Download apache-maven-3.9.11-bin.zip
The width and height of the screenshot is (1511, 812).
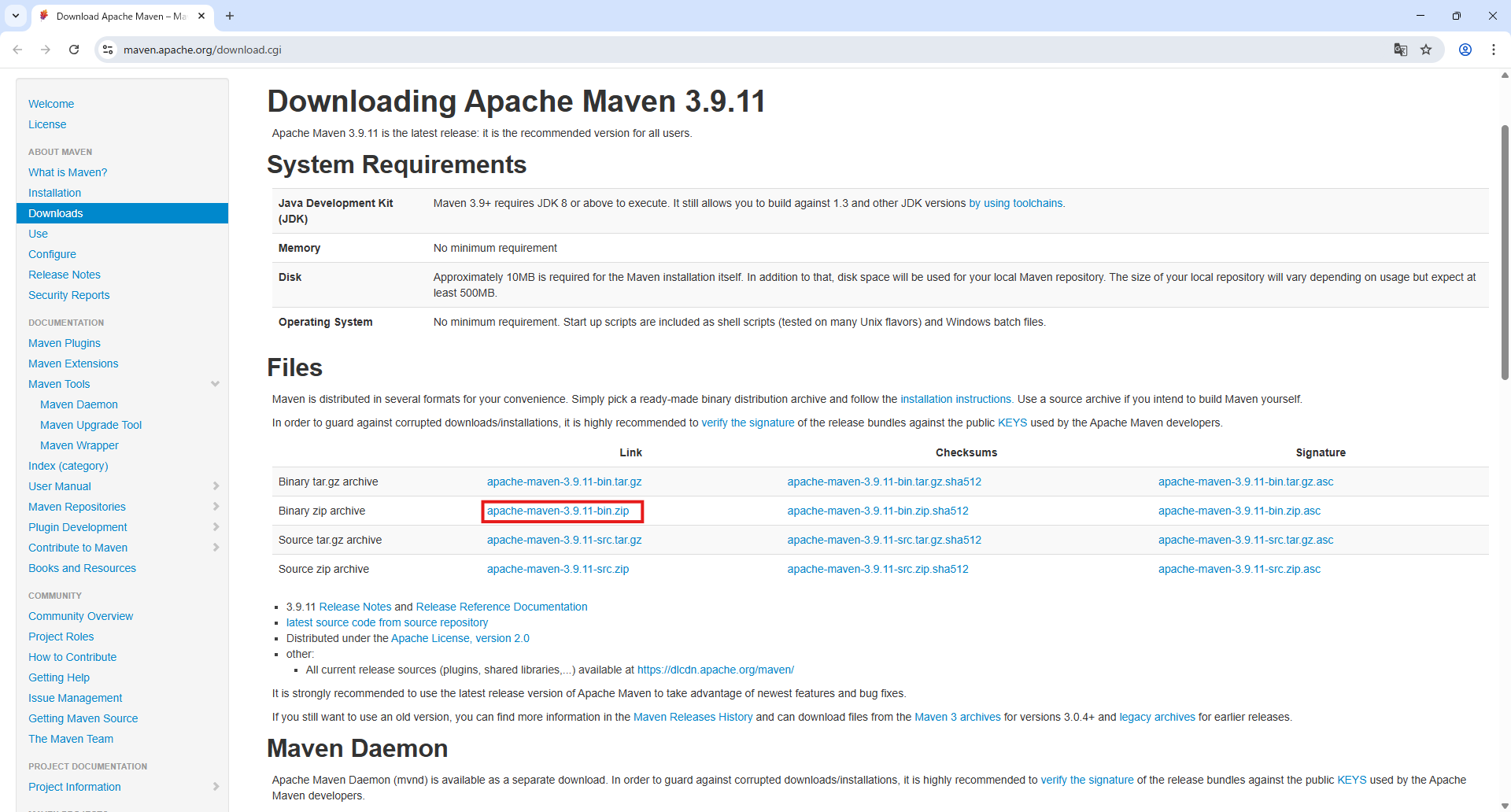(558, 511)
